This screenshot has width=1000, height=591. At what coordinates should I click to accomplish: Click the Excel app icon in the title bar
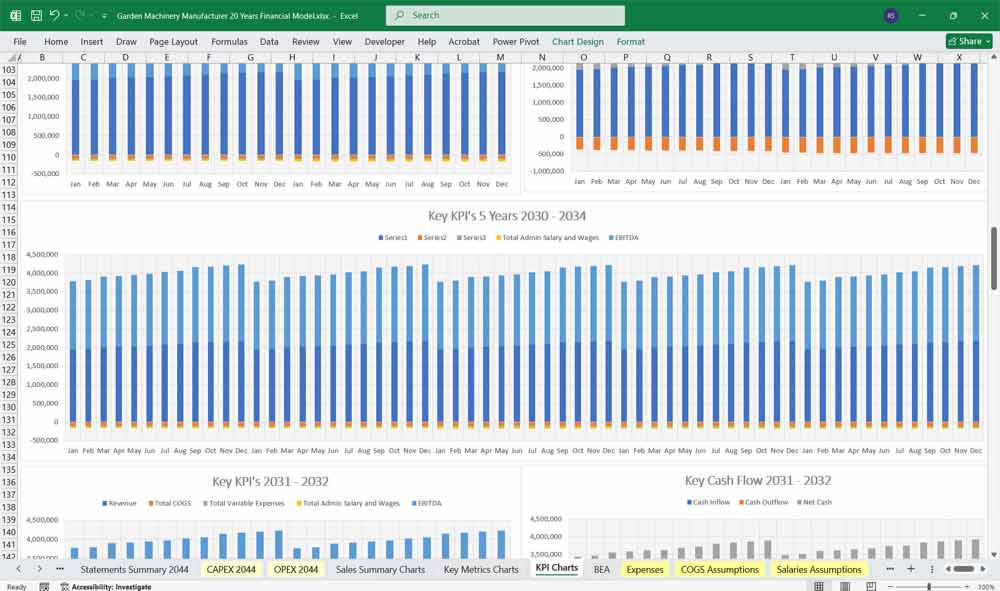[x=15, y=15]
